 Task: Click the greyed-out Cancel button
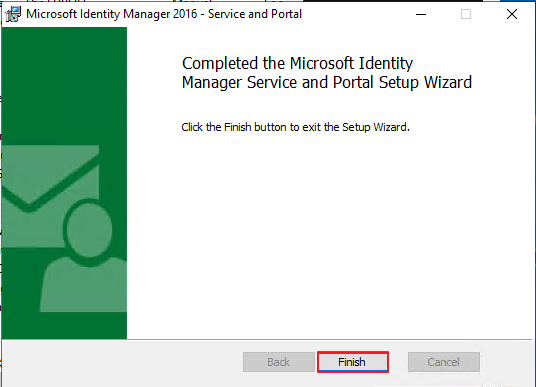tap(444, 362)
